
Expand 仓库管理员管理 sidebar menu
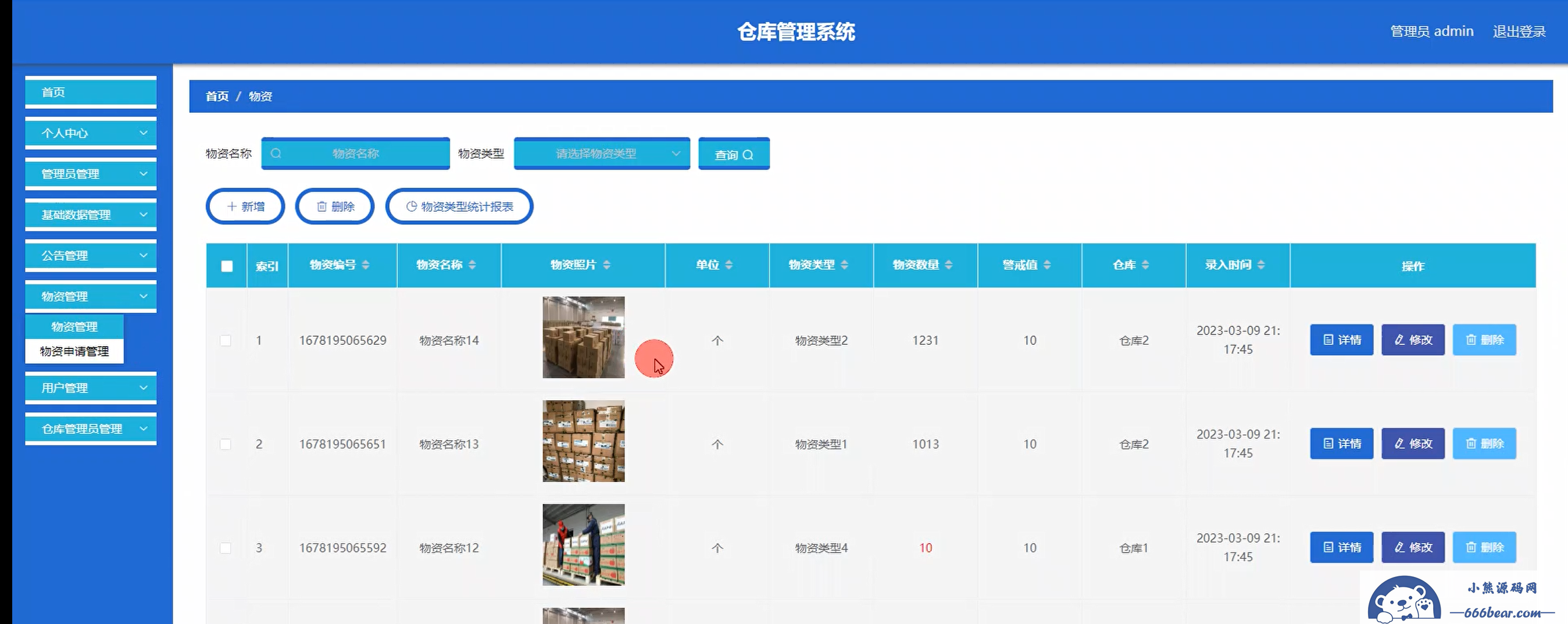tap(91, 428)
